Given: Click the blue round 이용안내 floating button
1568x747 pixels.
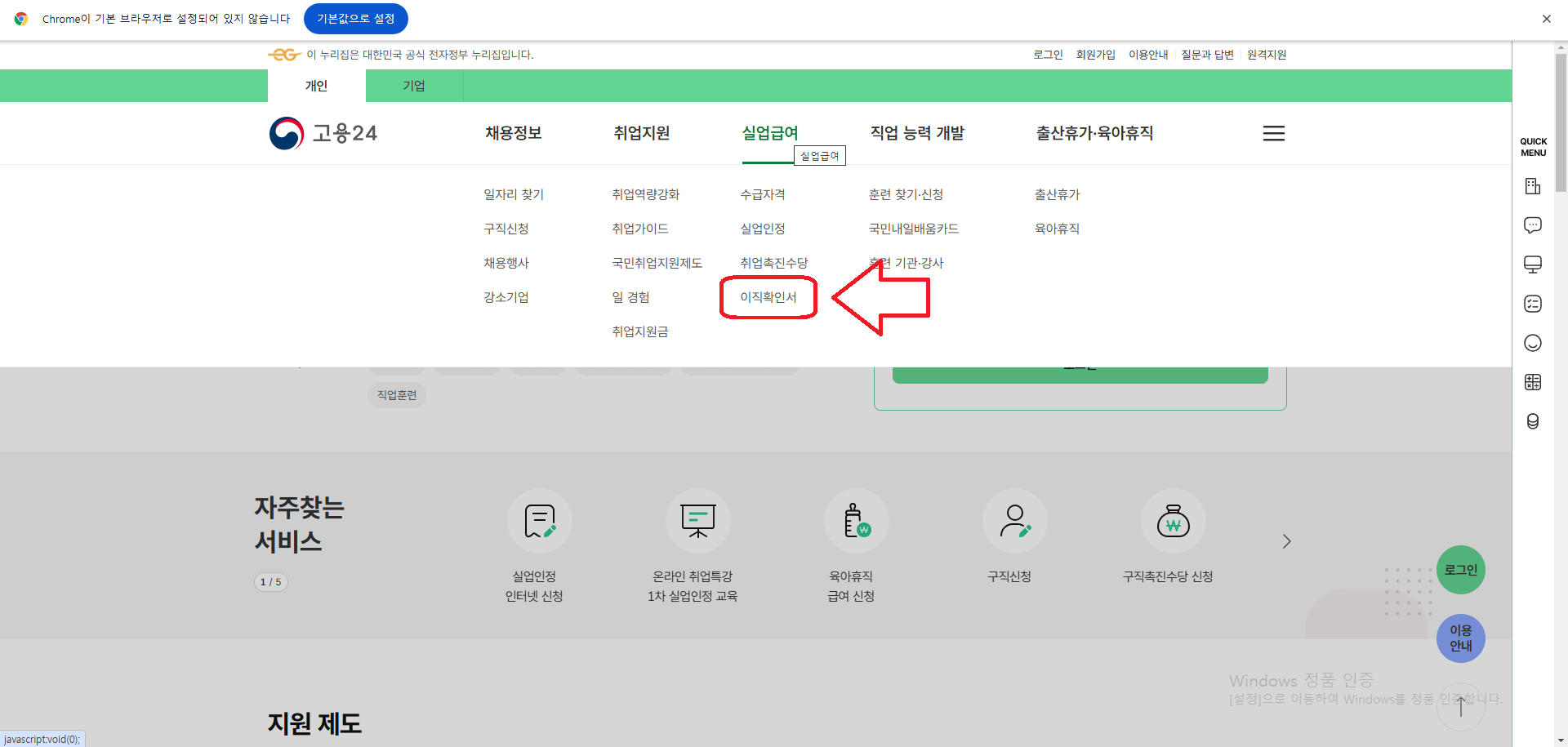Looking at the screenshot, I should pyautogui.click(x=1461, y=638).
